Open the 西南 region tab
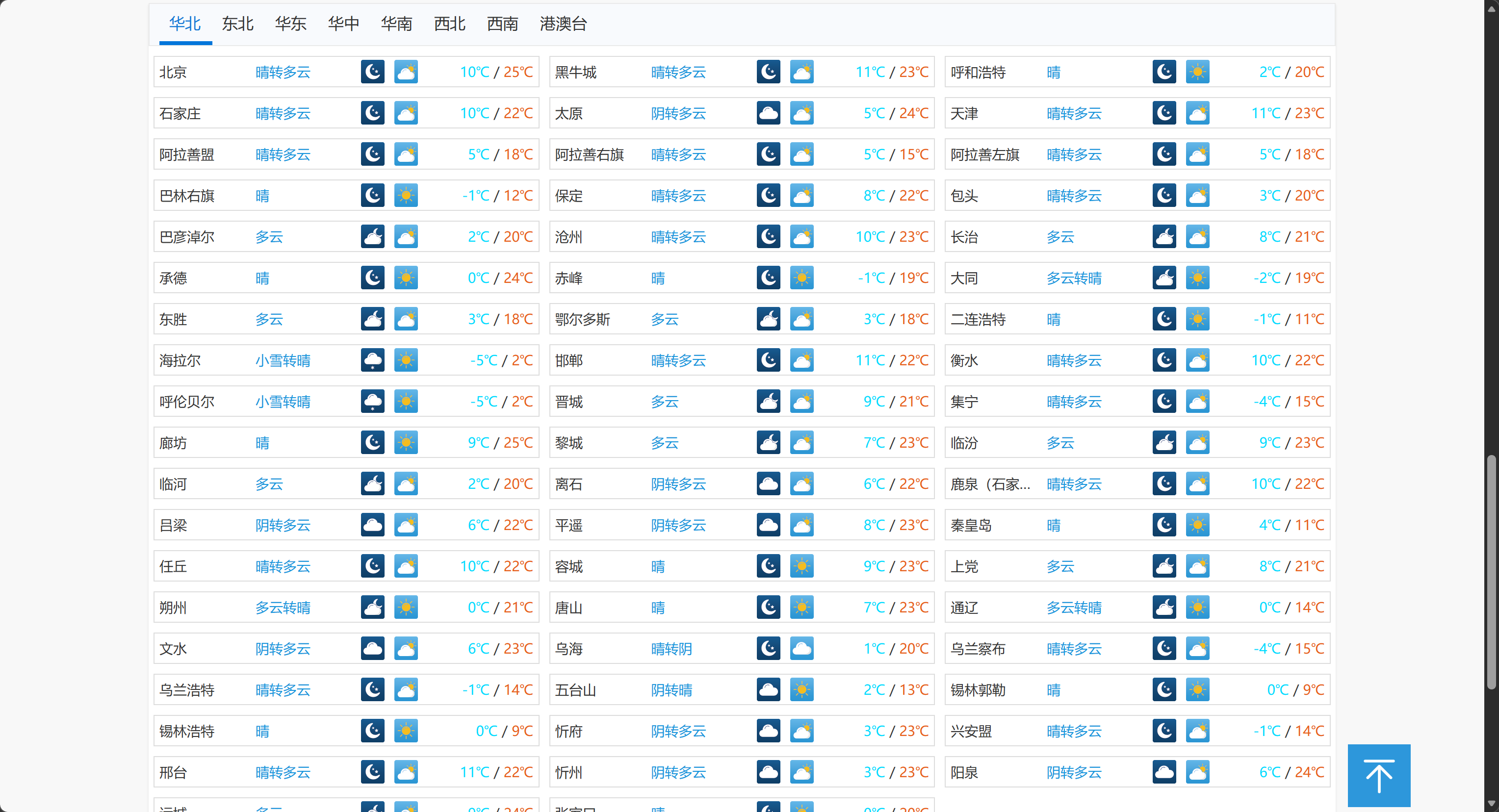 502,24
